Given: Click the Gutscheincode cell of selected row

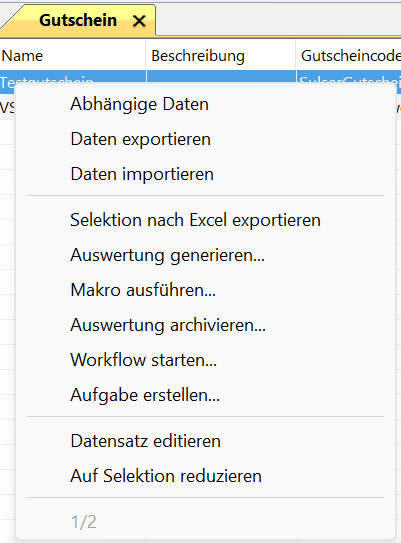Looking at the screenshot, I should [x=349, y=77].
